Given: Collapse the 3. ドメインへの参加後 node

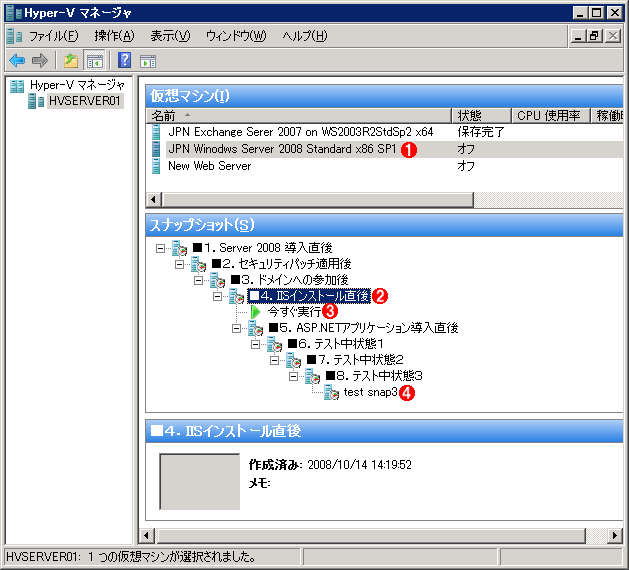Looking at the screenshot, I should 198,280.
